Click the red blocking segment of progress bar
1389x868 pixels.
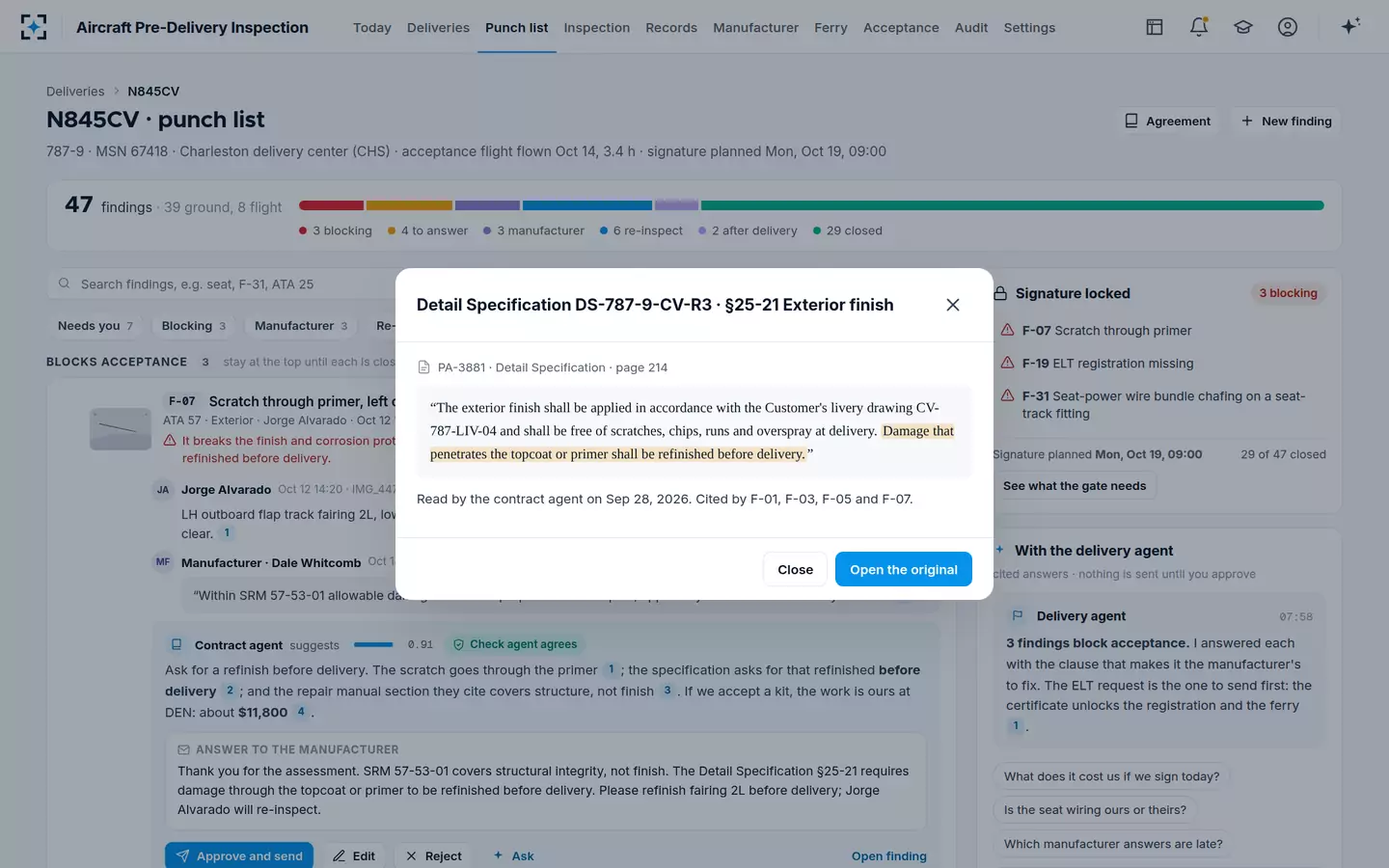(x=331, y=205)
